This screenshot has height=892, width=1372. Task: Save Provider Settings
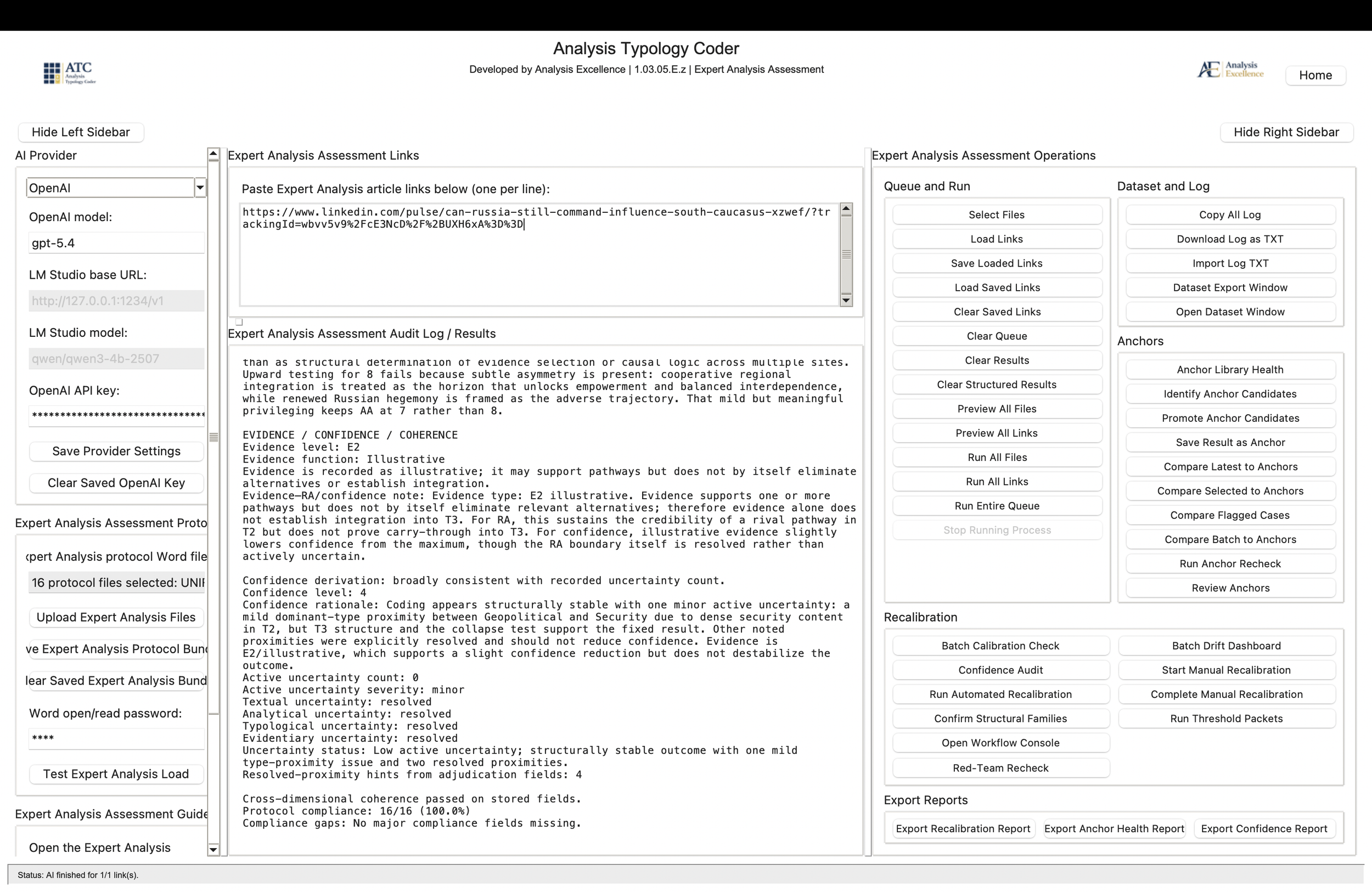(116, 450)
